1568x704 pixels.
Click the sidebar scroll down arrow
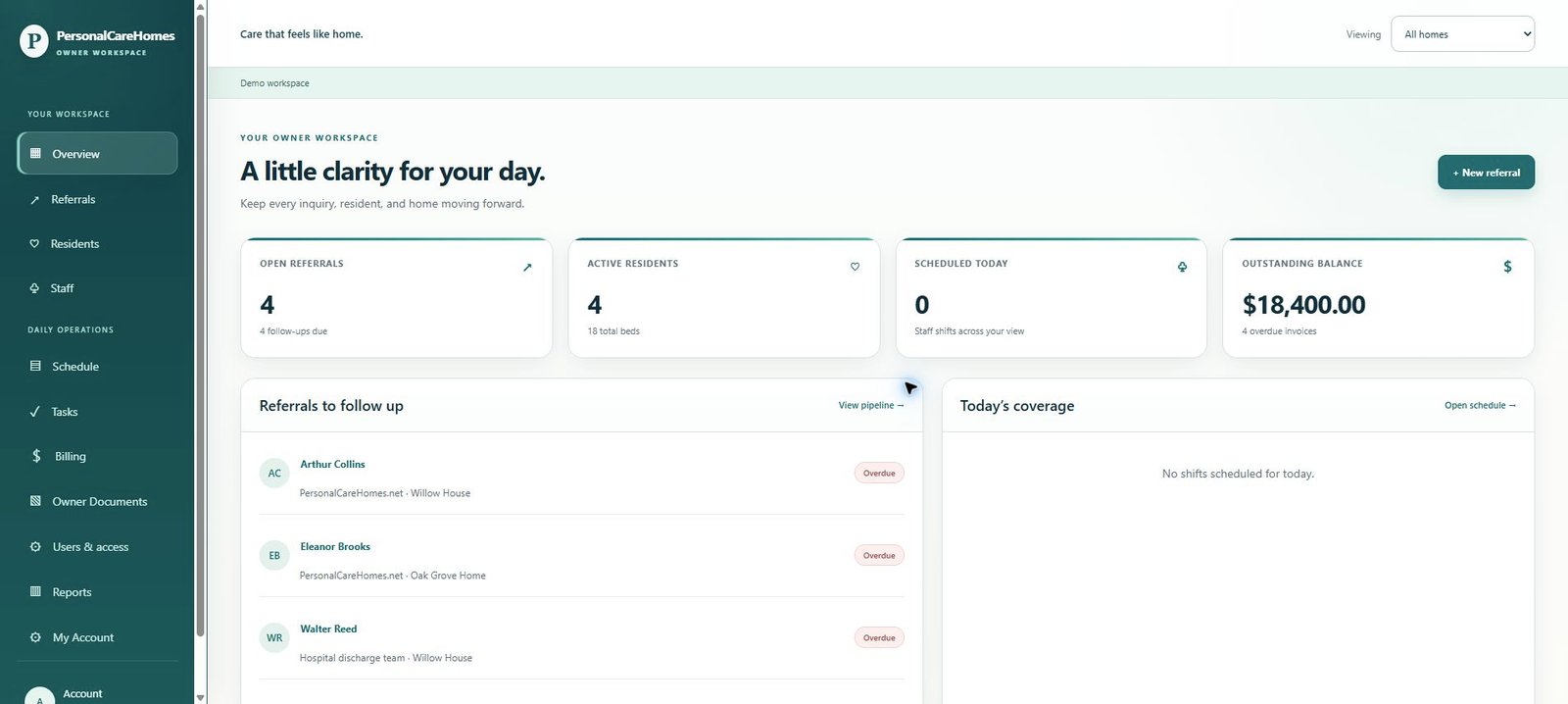201,697
